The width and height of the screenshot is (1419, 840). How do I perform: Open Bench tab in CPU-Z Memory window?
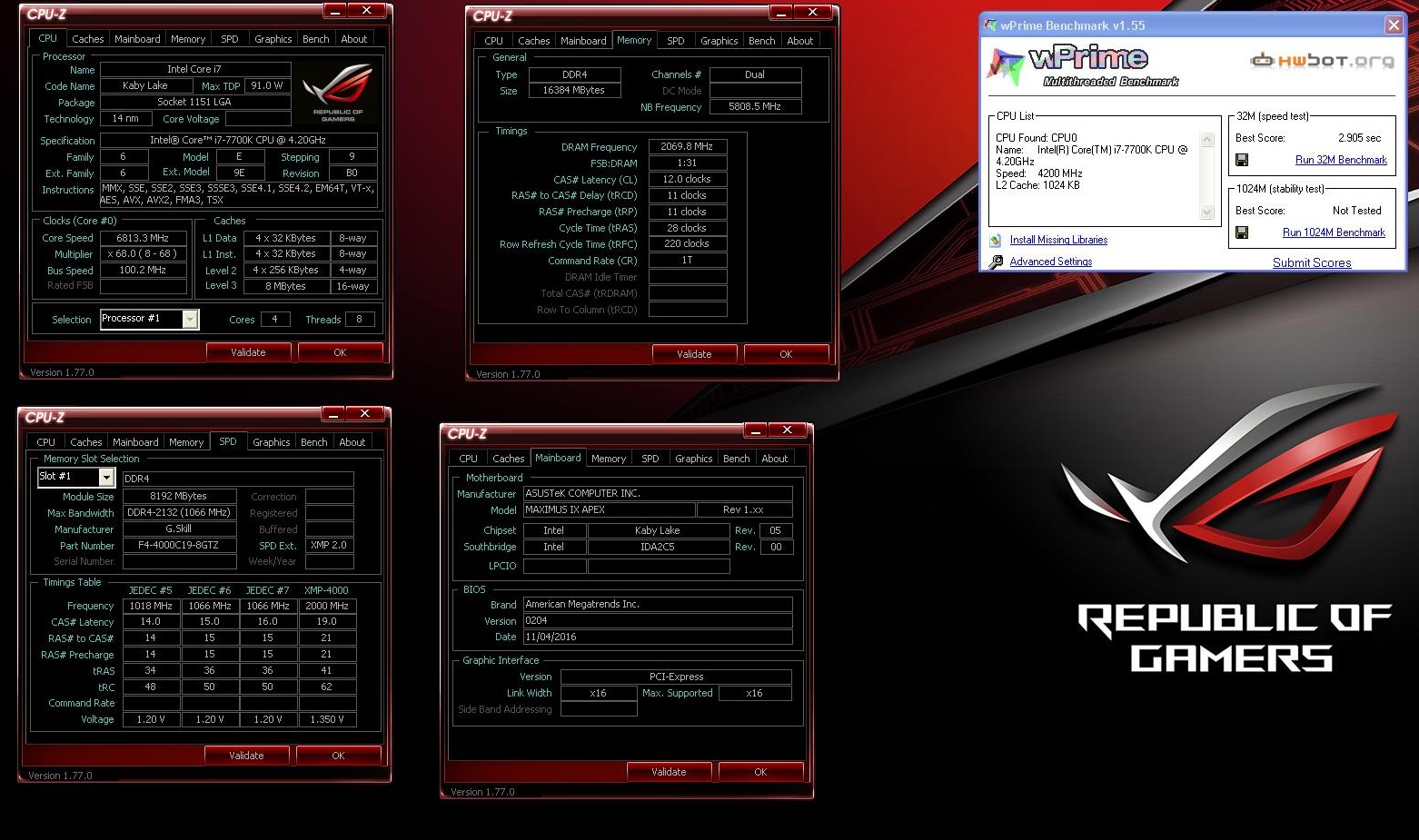[761, 41]
